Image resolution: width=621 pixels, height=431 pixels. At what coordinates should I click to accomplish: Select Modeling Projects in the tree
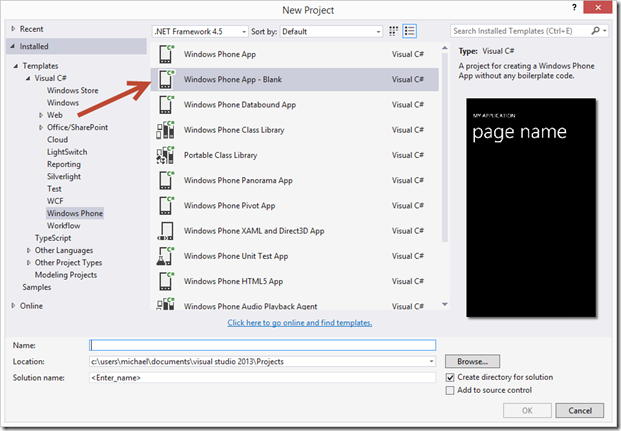pyautogui.click(x=66, y=275)
